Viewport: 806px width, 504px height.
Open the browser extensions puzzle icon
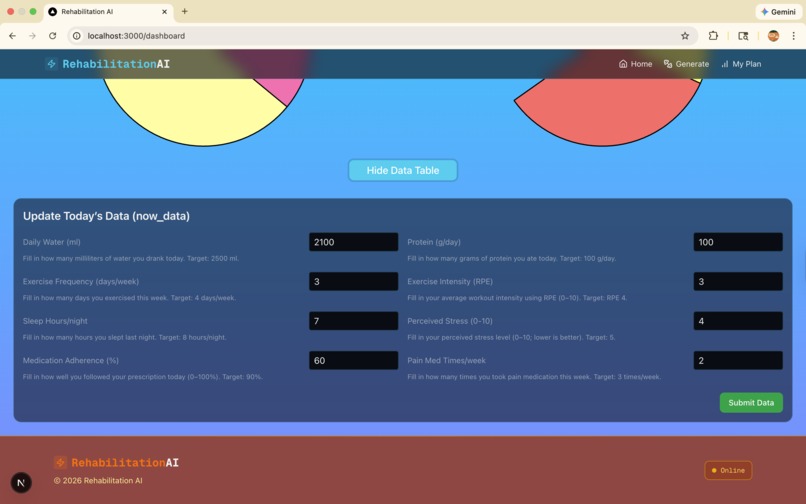(x=713, y=36)
